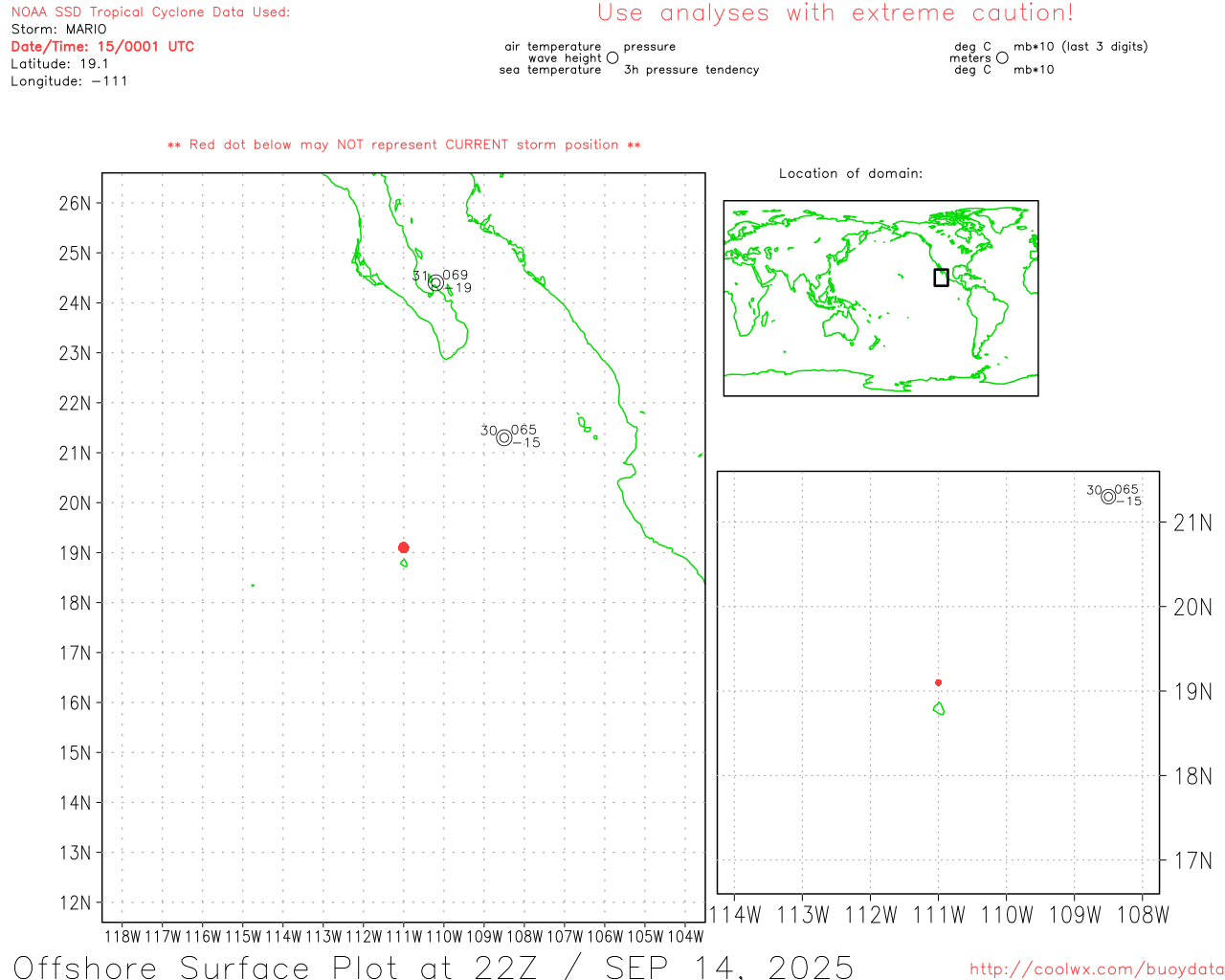This screenshot has width=1225, height=980.
Task: Click the red storm dot in zoomed inset map
Action: [938, 682]
